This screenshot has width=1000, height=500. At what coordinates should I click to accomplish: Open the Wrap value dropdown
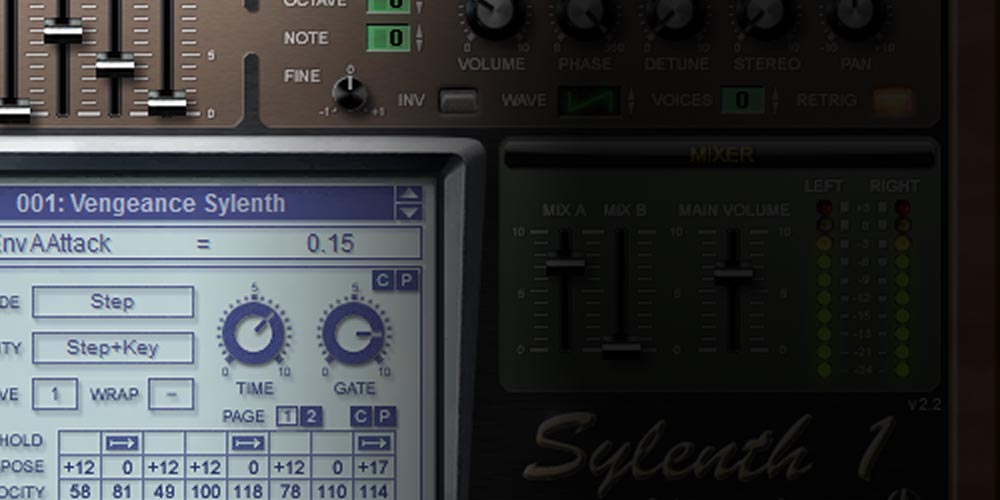click(x=171, y=394)
